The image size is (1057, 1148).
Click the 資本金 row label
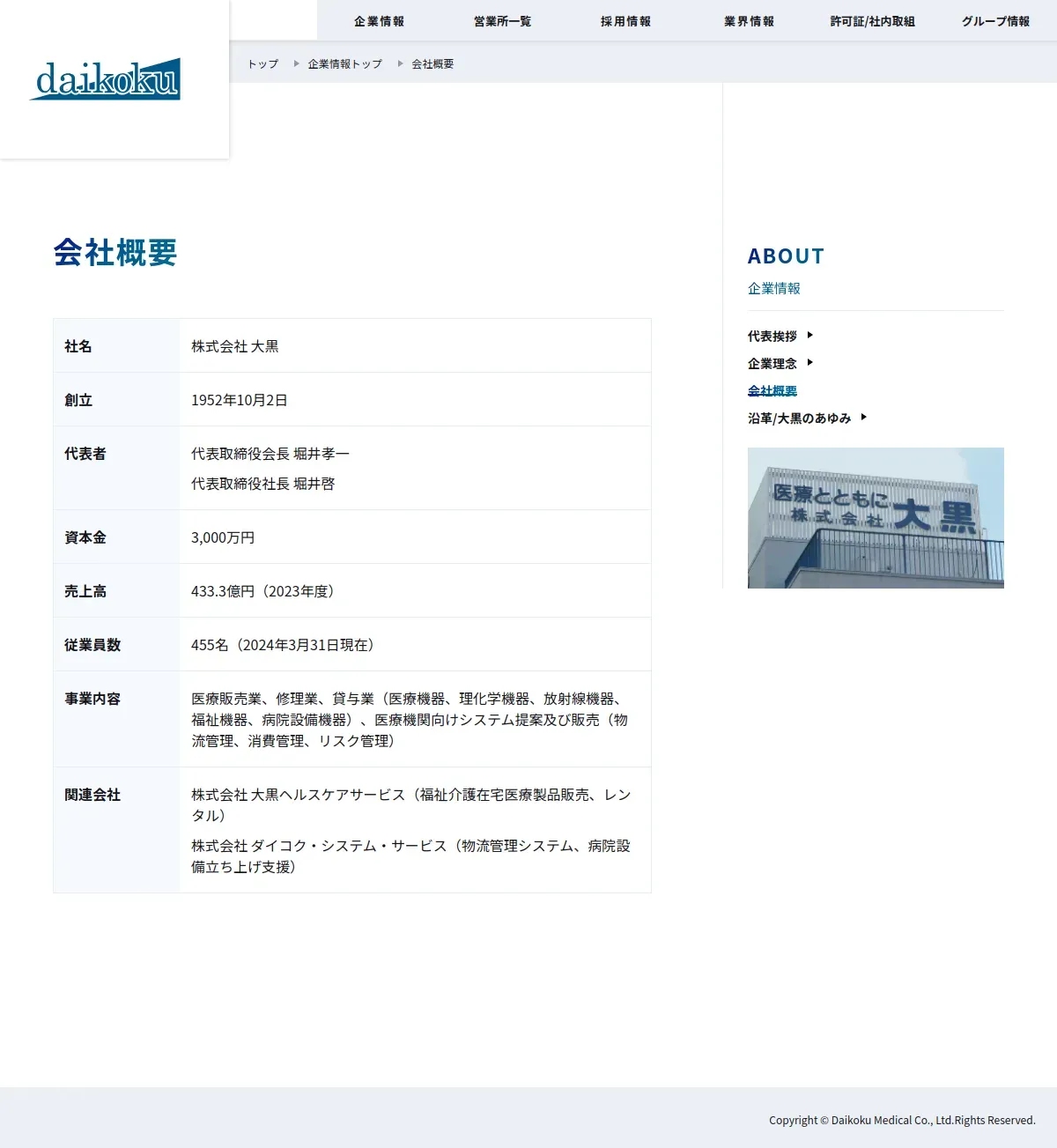85,537
